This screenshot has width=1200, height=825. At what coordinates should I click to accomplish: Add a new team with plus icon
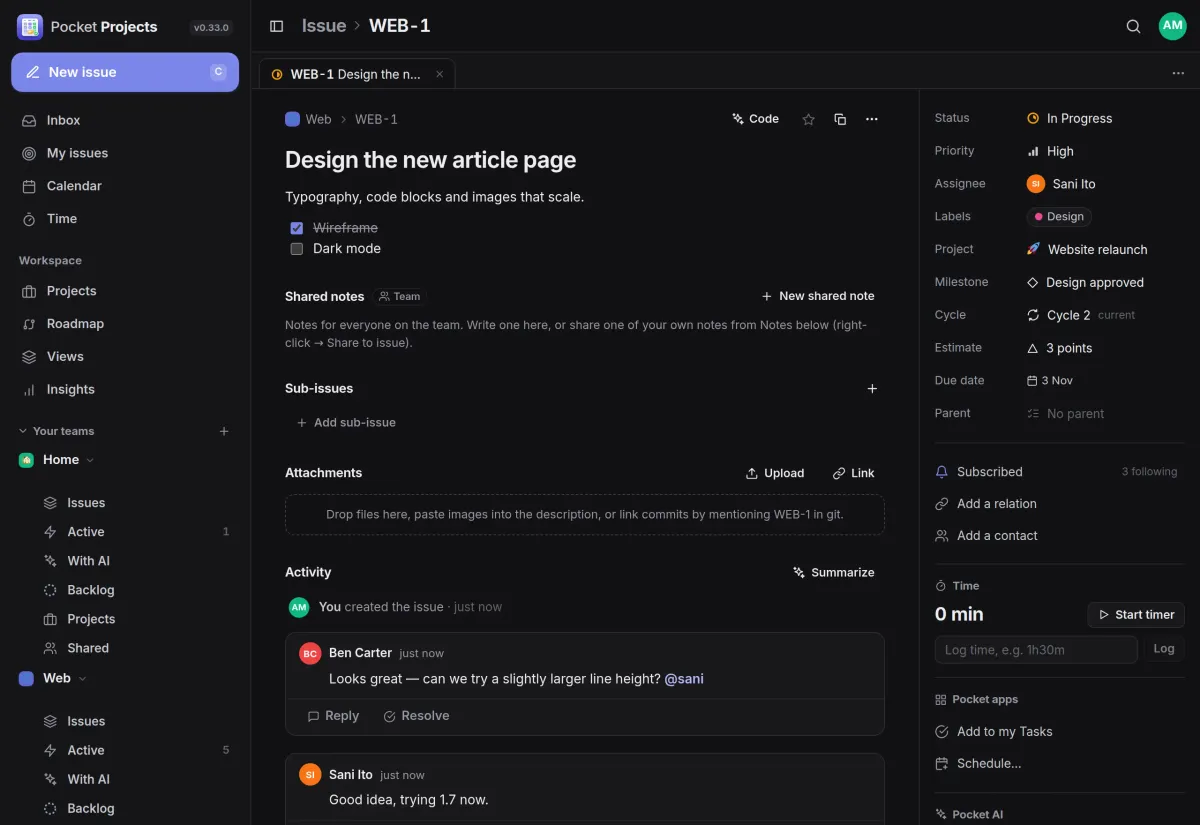tap(224, 431)
